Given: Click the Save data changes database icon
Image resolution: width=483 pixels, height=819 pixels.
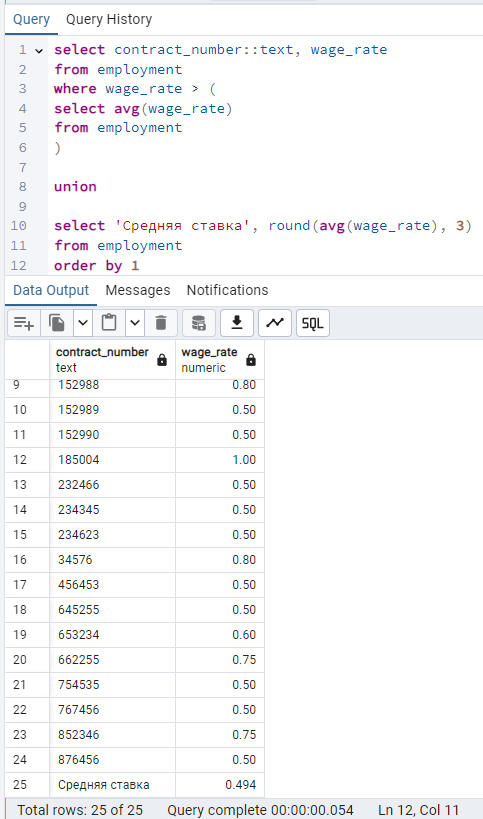Looking at the screenshot, I should (199, 323).
